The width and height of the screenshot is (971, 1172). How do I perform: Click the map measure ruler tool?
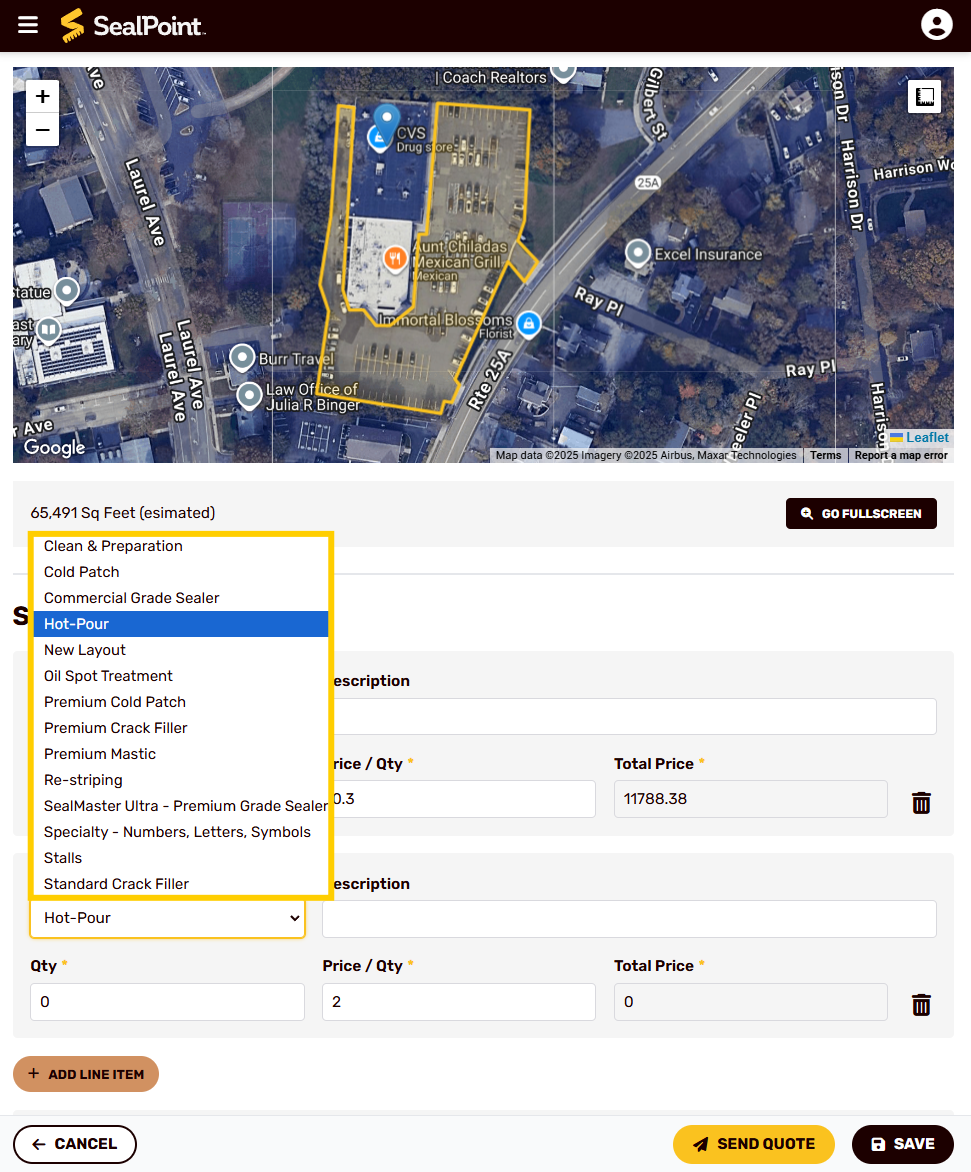coord(924,96)
